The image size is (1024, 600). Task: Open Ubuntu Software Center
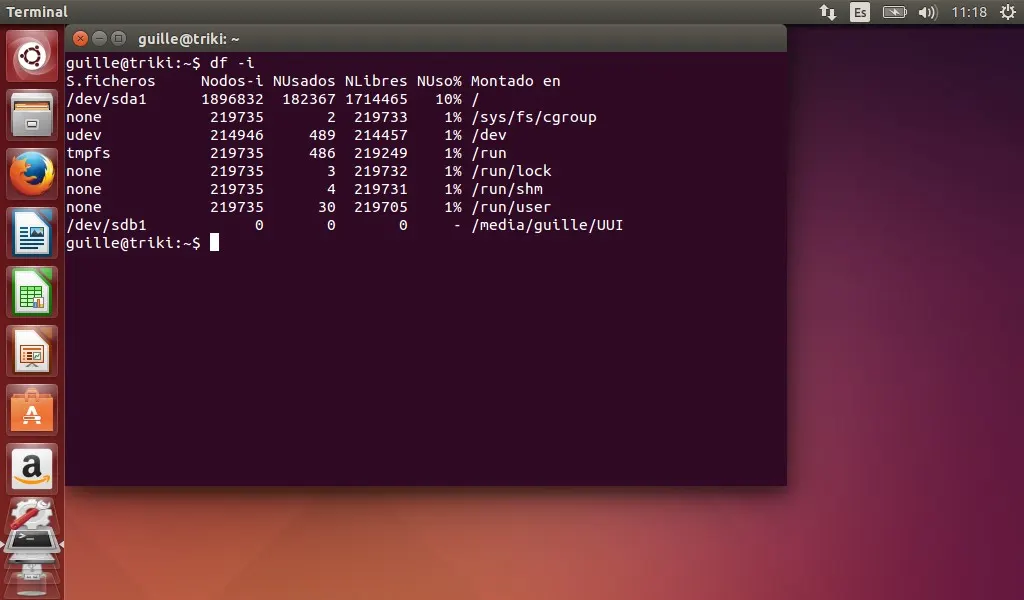tap(33, 410)
